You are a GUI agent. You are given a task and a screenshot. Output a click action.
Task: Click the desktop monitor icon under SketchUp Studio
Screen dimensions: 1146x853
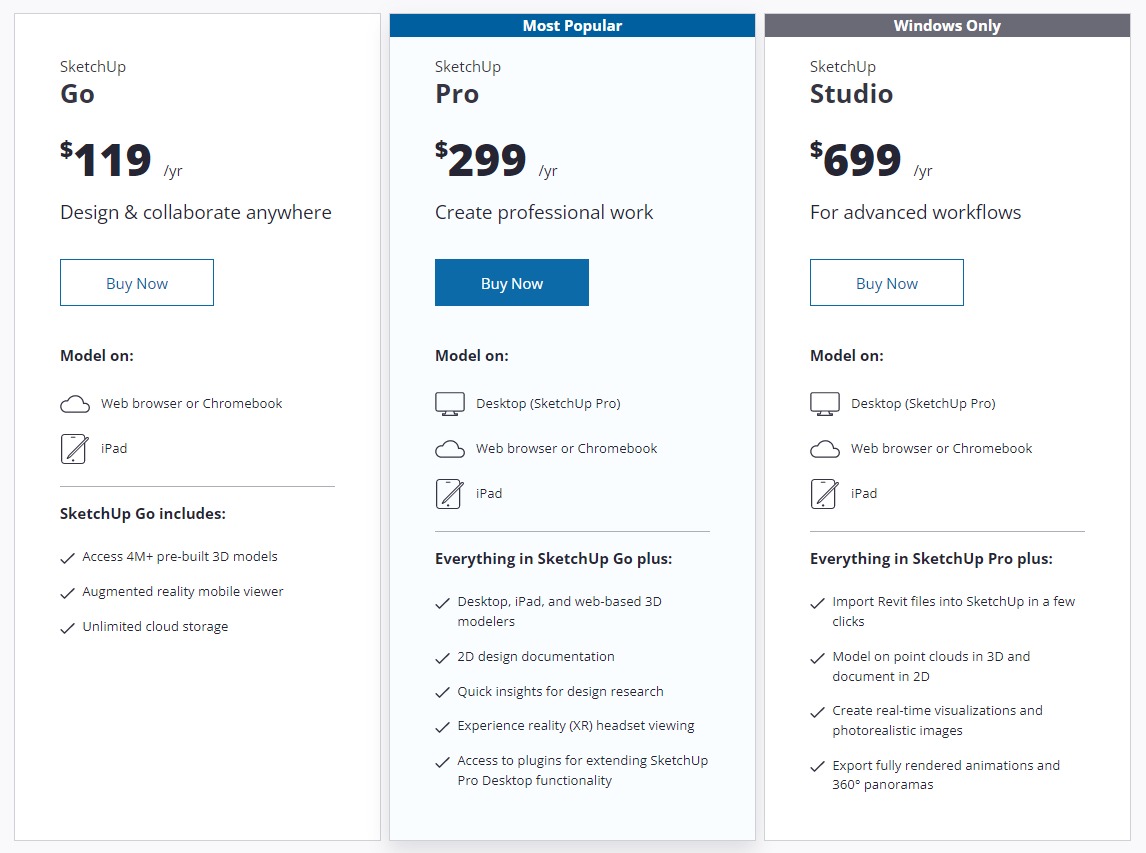pyautogui.click(x=825, y=403)
